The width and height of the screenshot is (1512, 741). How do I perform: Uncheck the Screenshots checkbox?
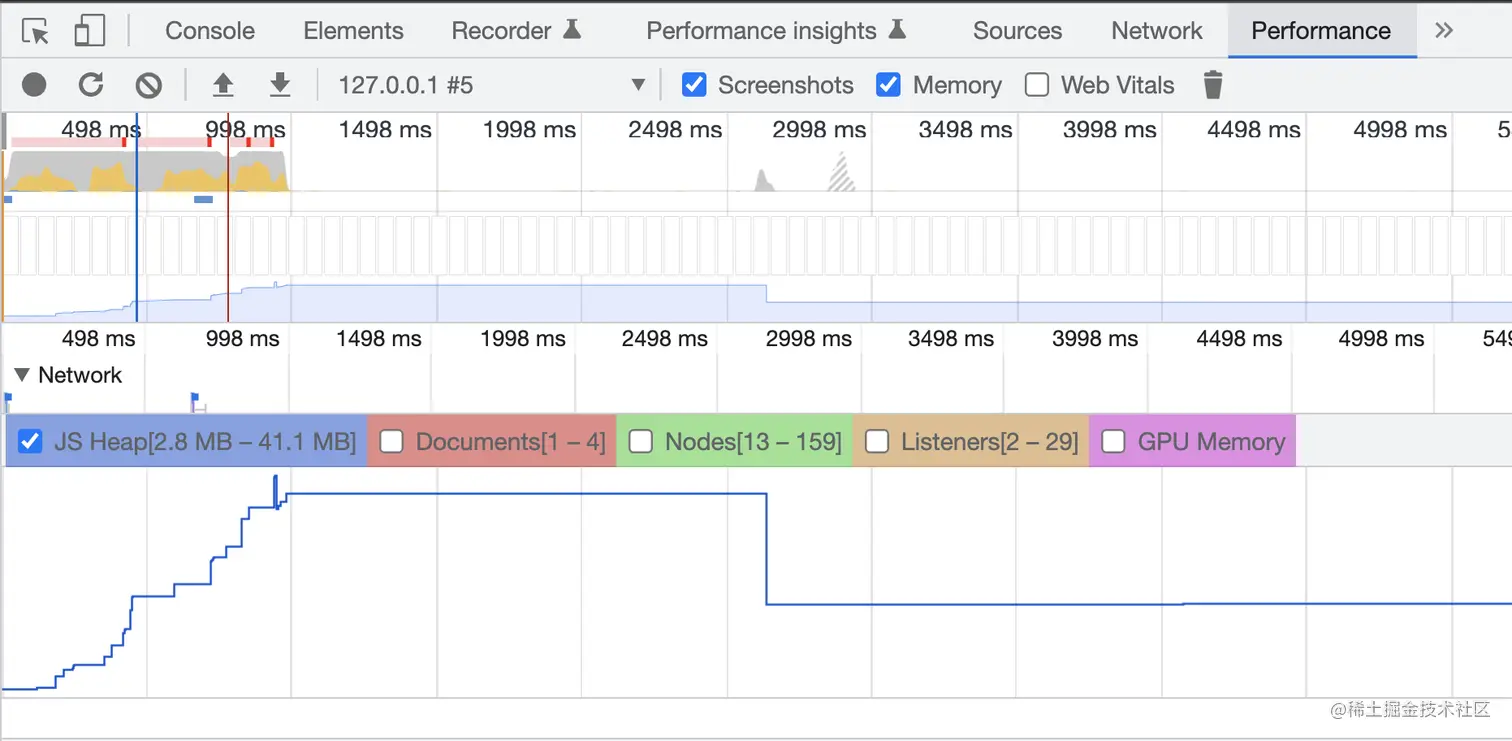coord(694,85)
